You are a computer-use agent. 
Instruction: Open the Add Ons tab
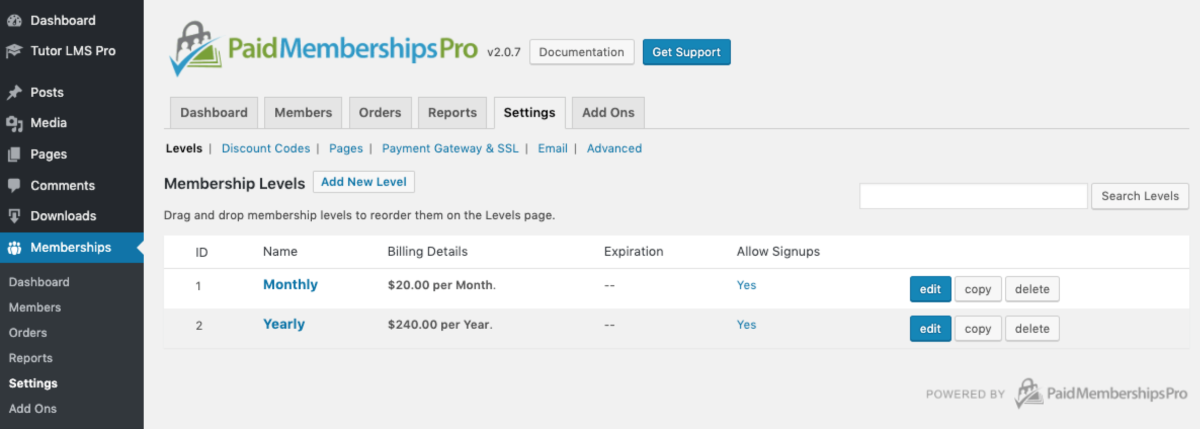608,113
